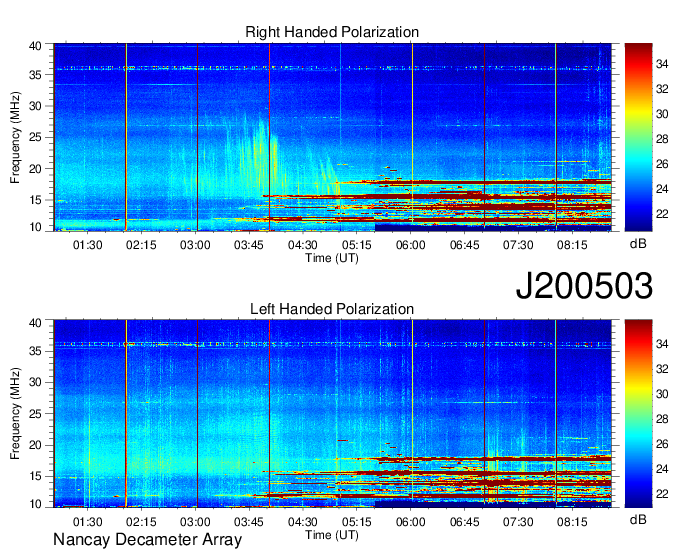Click the "34" value on Left Handed color bar
This screenshot has width=680, height=552.
662,344
